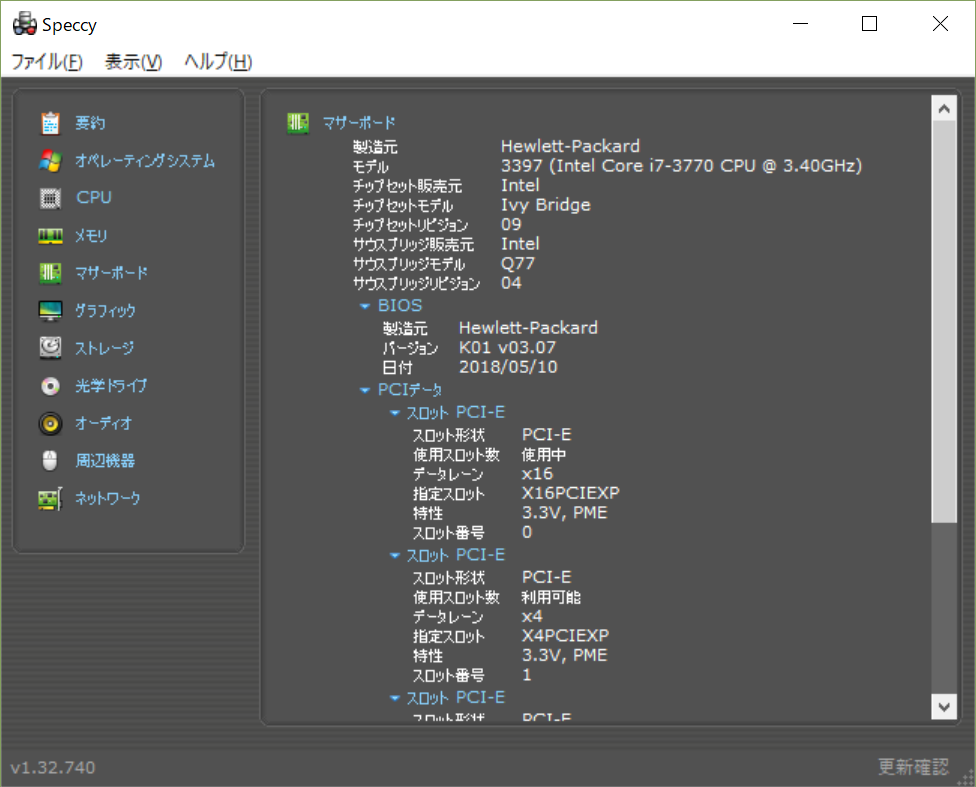Collapse the first スロット PCI-E with x16 lanes
The width and height of the screenshot is (976, 787).
point(394,413)
